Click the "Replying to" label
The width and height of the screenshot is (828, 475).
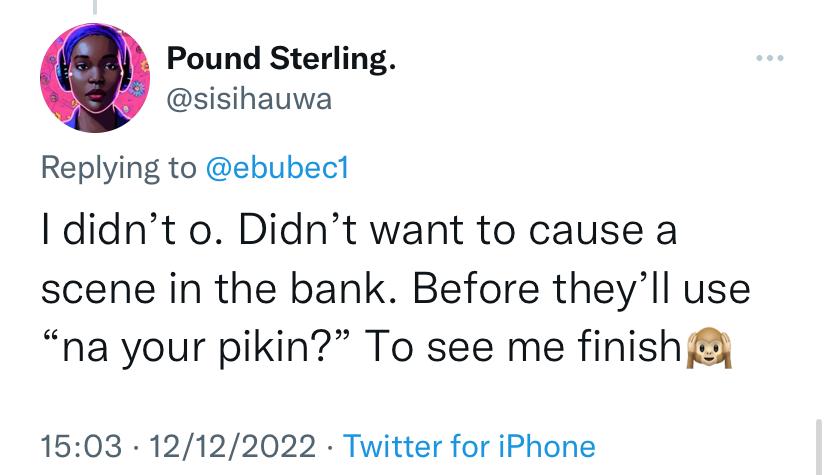coord(118,168)
